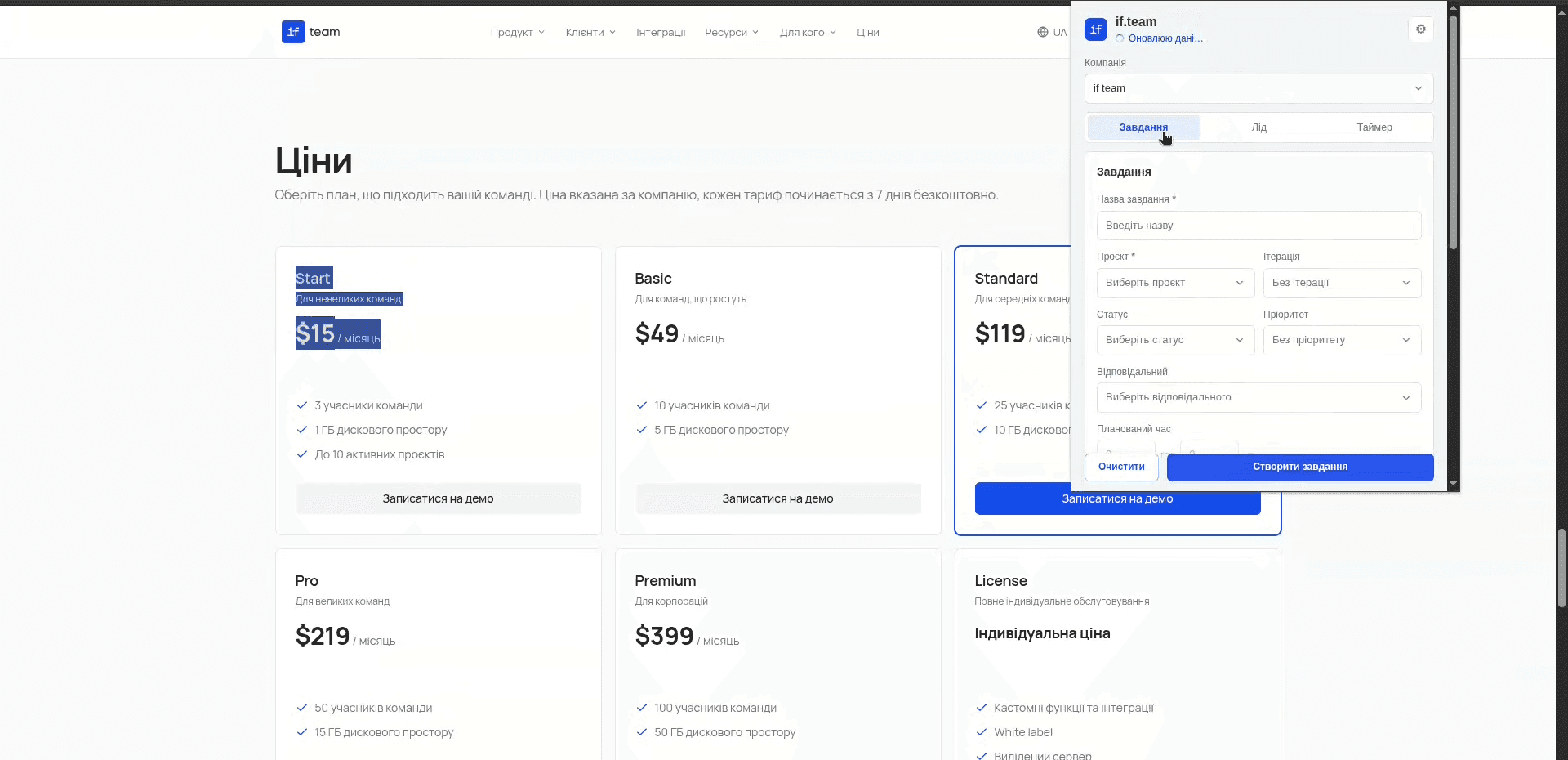Click the Start plan title

tap(314, 279)
